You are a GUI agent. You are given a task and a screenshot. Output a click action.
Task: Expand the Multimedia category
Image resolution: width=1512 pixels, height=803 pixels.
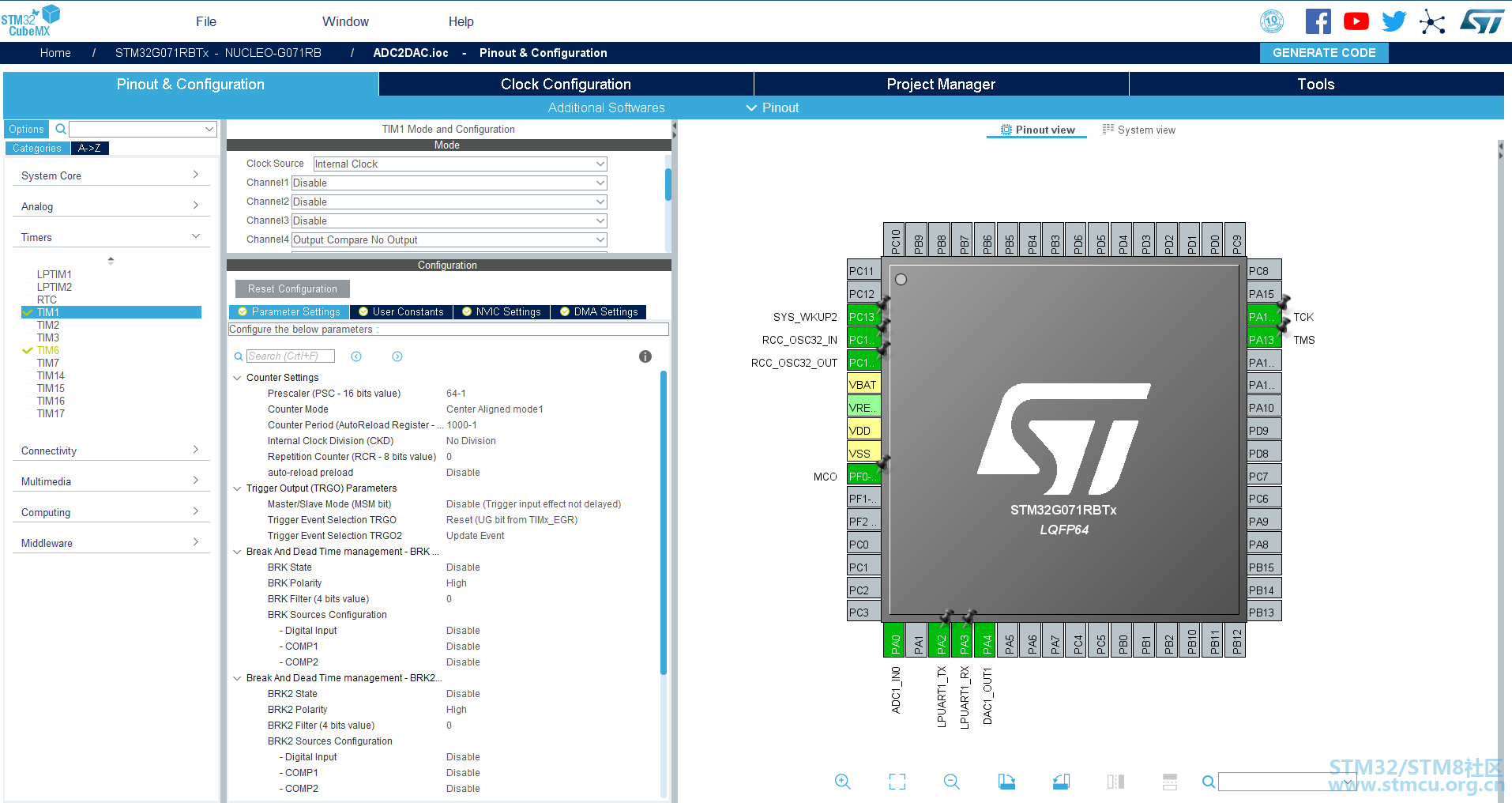[x=111, y=481]
